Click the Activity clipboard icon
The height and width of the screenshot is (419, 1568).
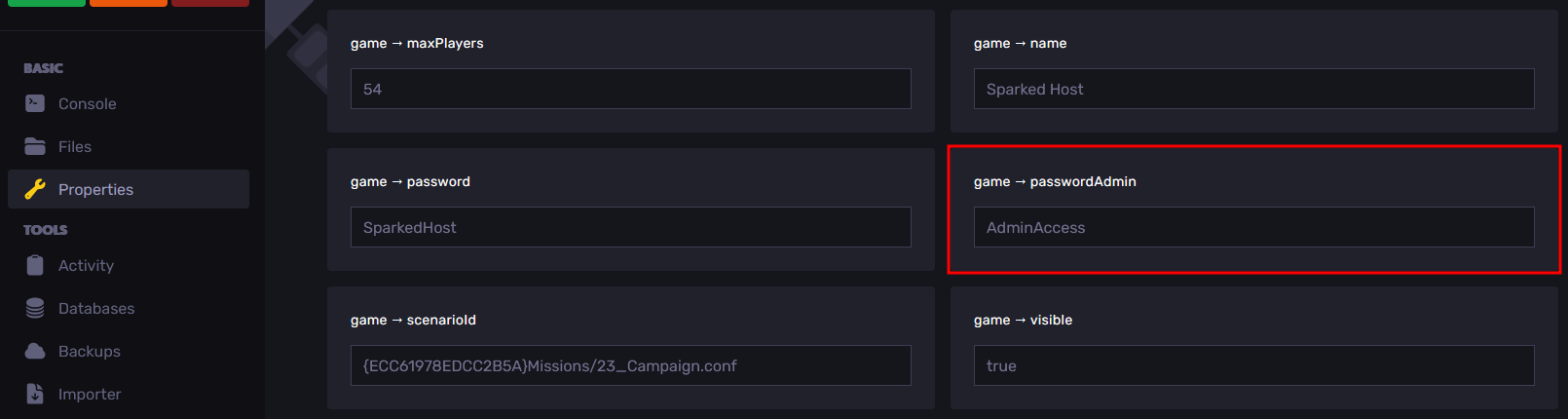tap(35, 265)
